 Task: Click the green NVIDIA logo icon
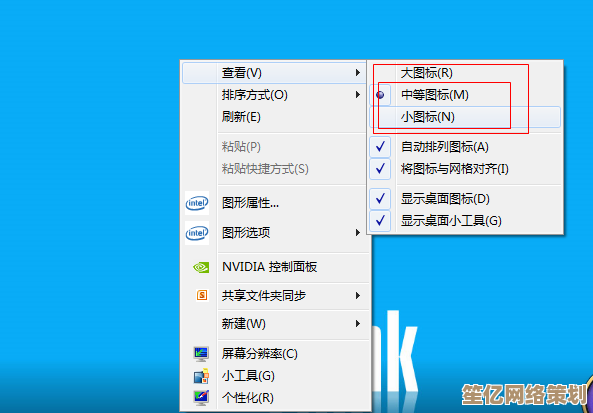click(x=201, y=267)
